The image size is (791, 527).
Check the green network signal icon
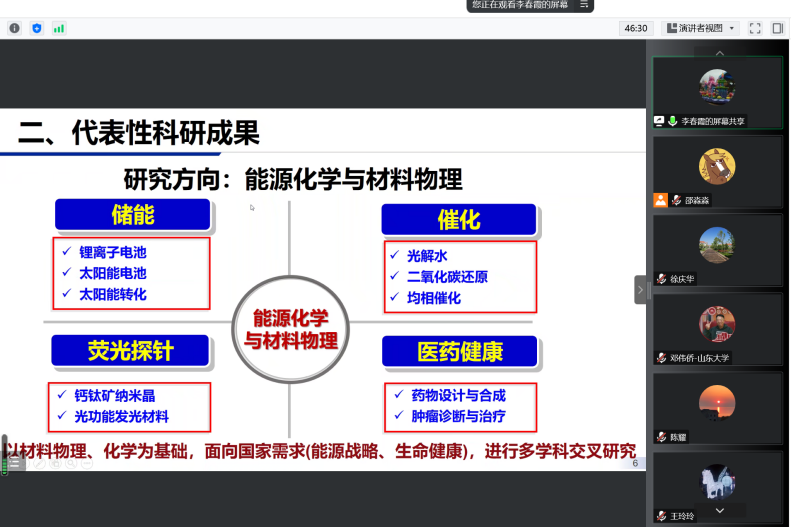point(59,28)
